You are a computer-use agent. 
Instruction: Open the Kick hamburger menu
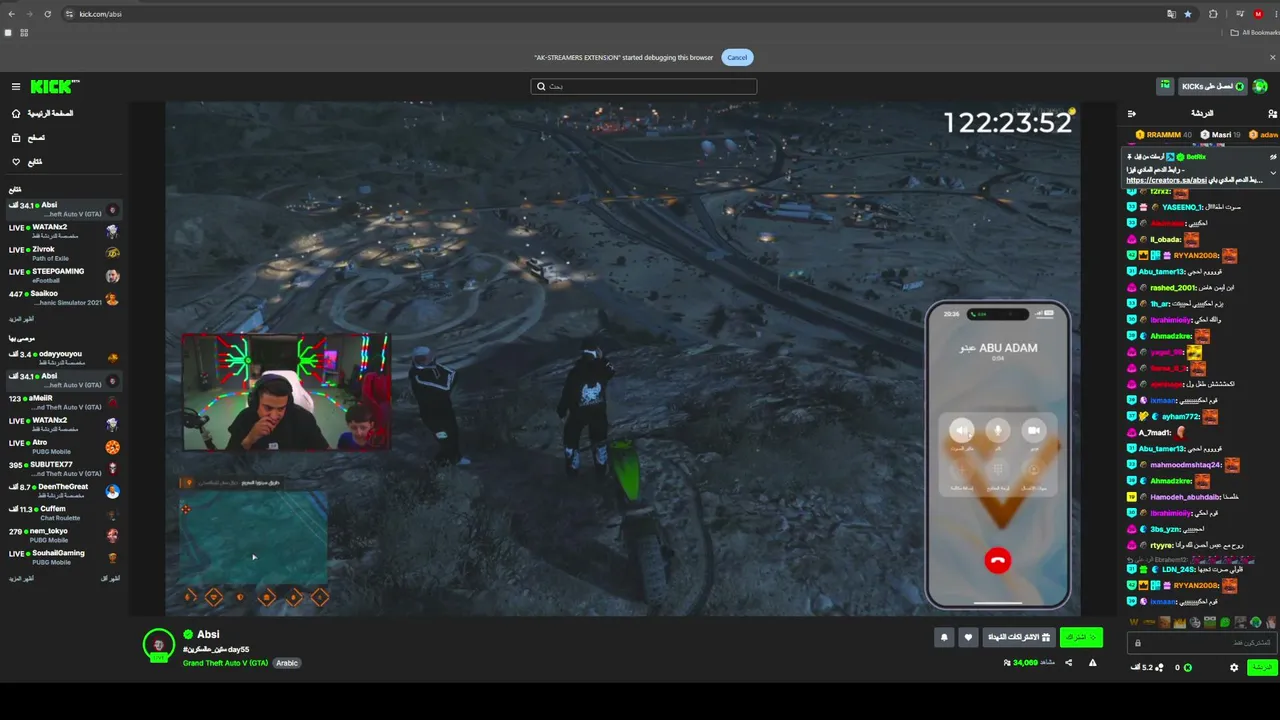pyautogui.click(x=16, y=87)
